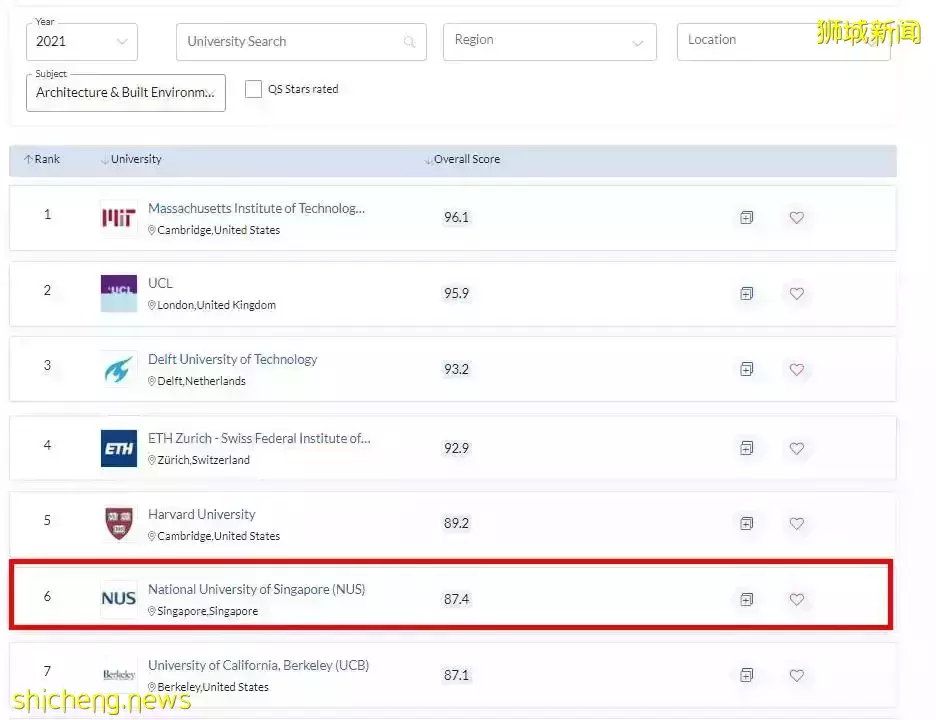936x720 pixels.
Task: Click the compare icon in Harvard University row
Action: [x=746, y=523]
